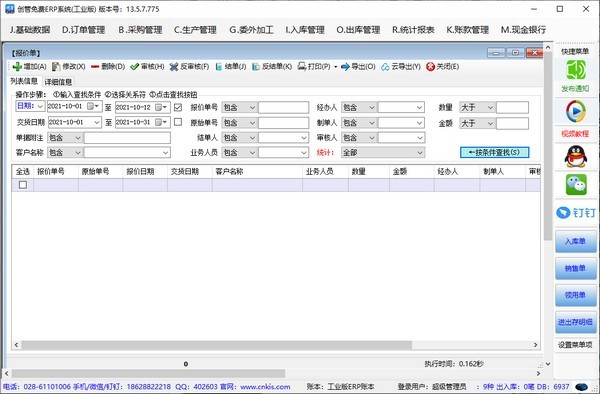Viewport: 600px width, 394px height.
Task: Click the 领用单 shortcut button
Action: (576, 295)
